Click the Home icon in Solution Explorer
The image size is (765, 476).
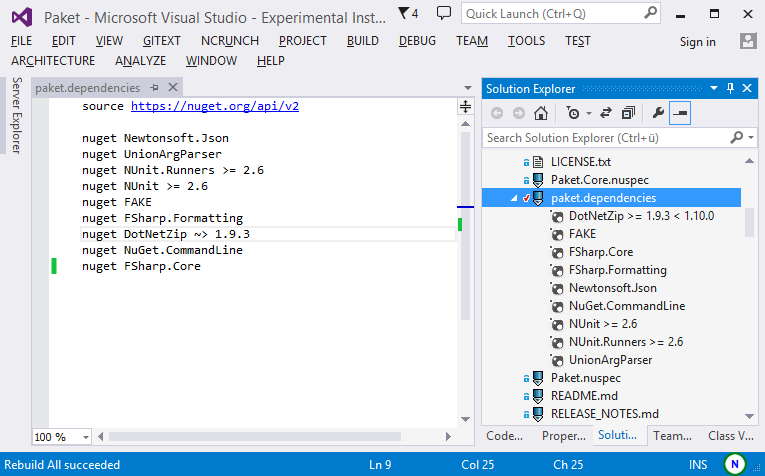[540, 113]
